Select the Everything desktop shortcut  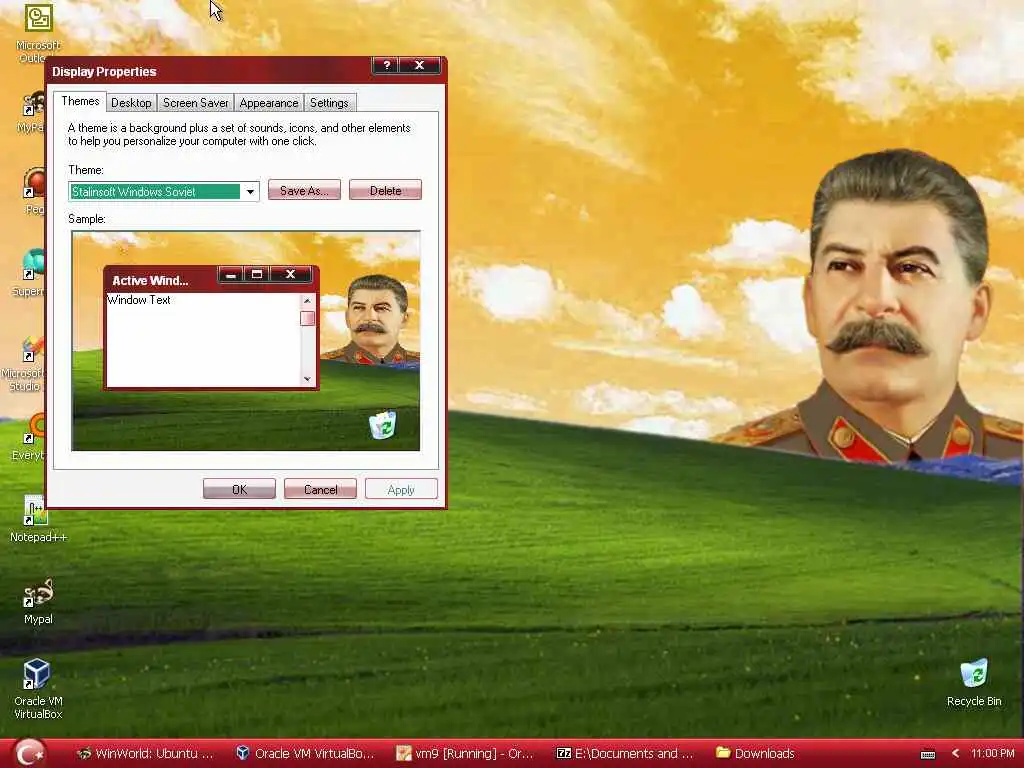click(30, 436)
